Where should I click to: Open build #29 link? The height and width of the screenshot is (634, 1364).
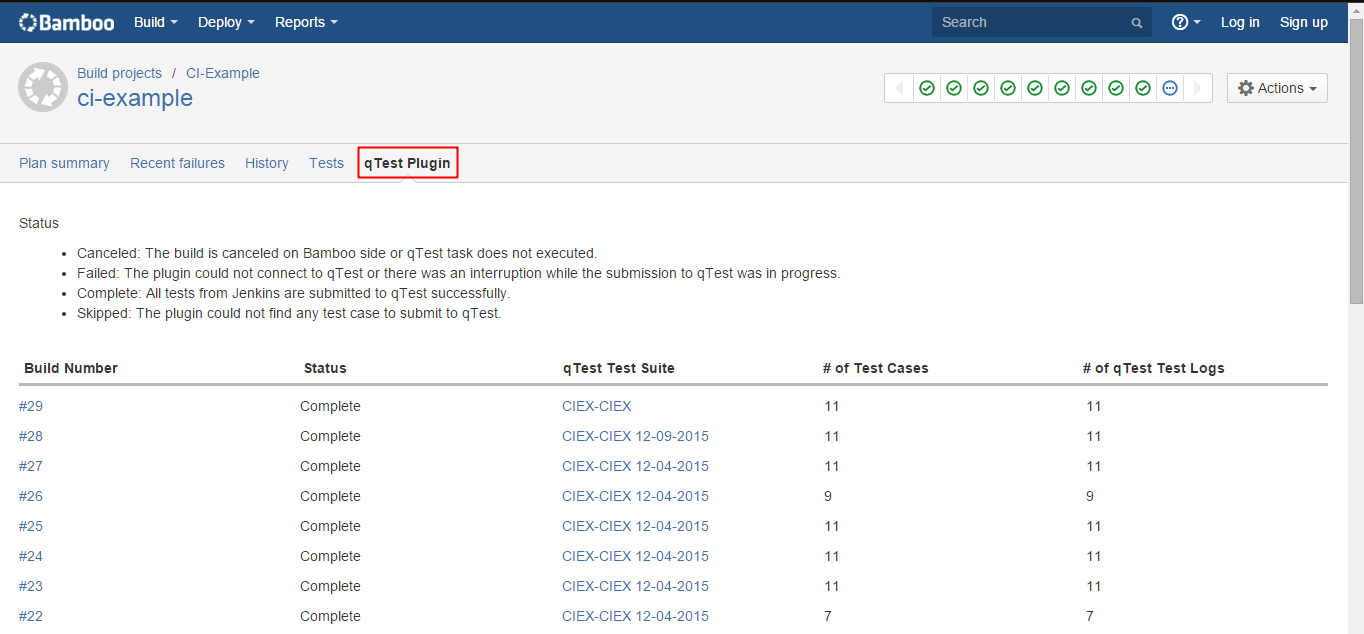[x=31, y=406]
